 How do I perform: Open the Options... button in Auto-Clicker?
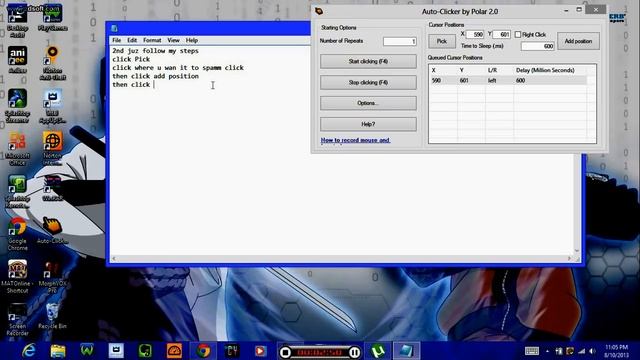tap(368, 103)
